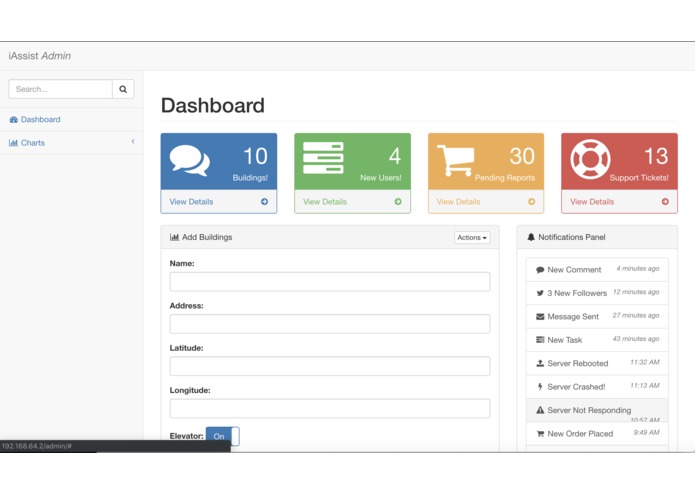Image resolution: width=695 pixels, height=494 pixels.
Task: Select the Server Not Responding notification text
Action: [589, 410]
